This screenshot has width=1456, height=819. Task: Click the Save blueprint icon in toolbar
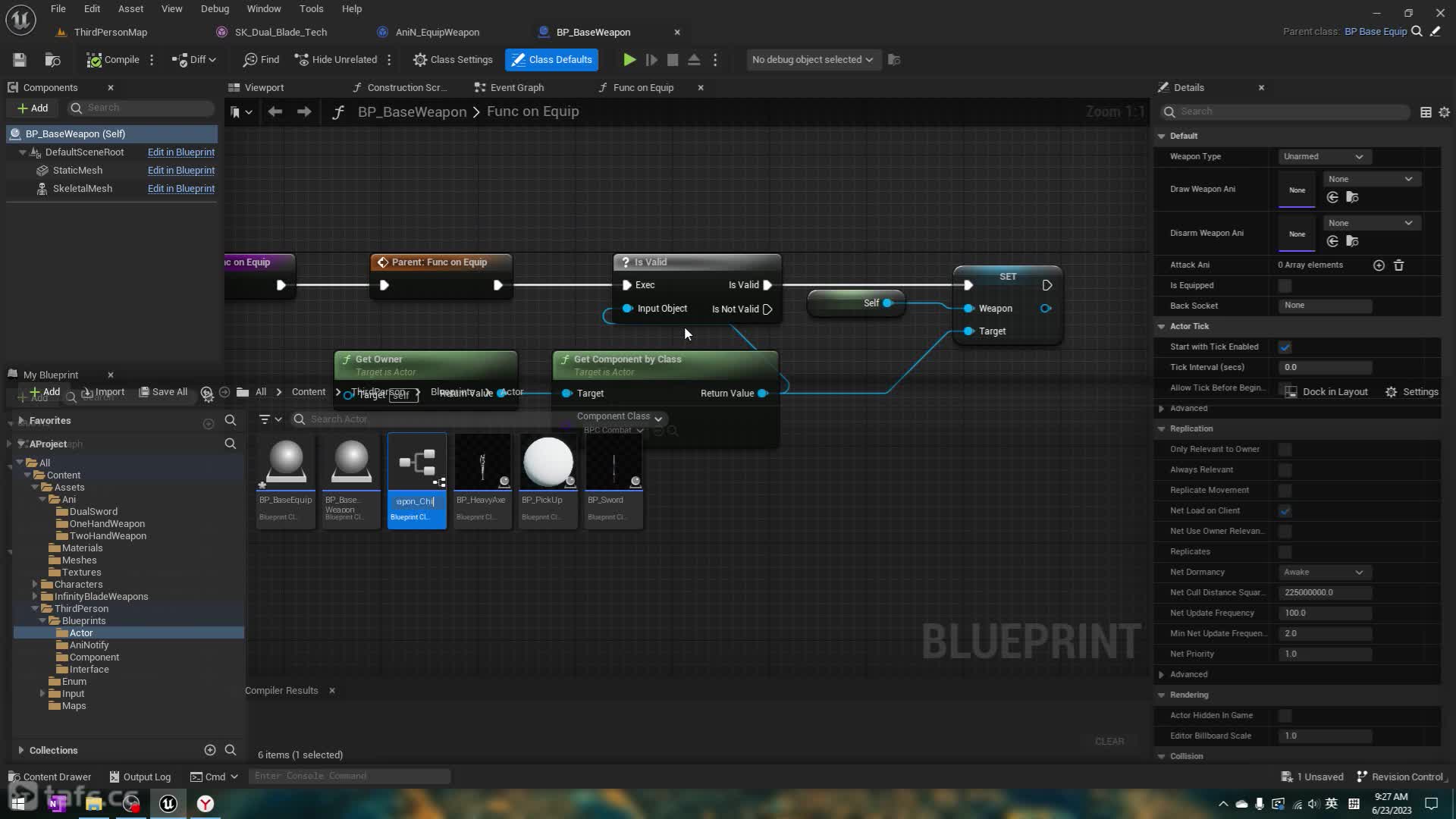20,60
